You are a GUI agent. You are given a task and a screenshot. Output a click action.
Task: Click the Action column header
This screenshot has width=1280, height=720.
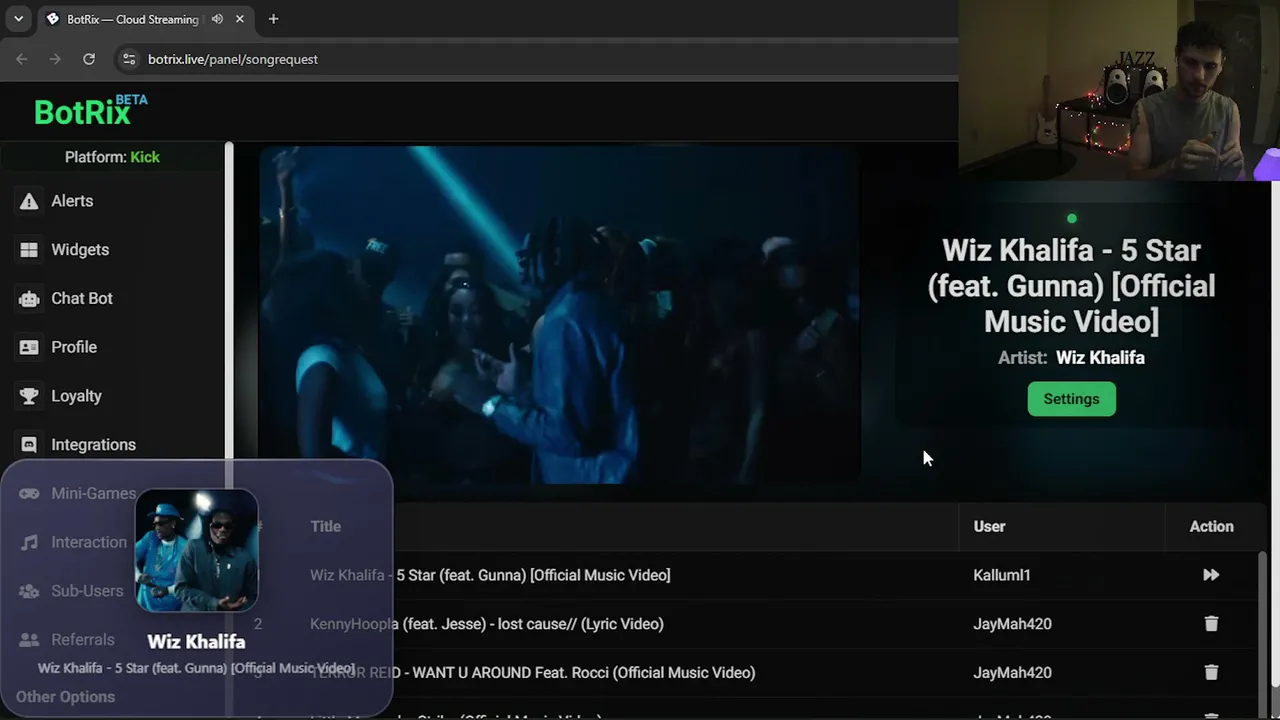tap(1211, 526)
